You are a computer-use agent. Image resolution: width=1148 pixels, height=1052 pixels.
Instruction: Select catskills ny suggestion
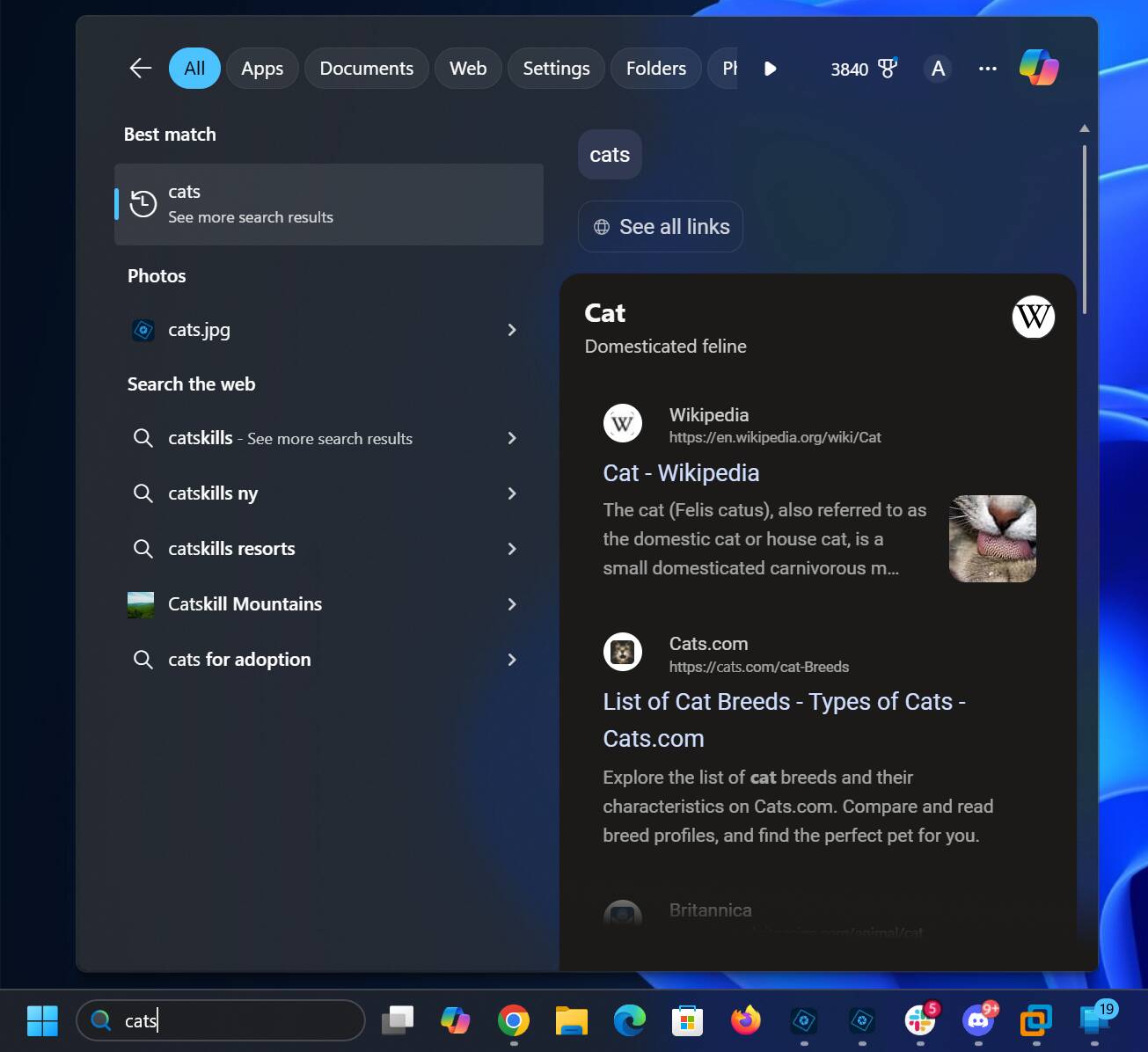point(329,493)
